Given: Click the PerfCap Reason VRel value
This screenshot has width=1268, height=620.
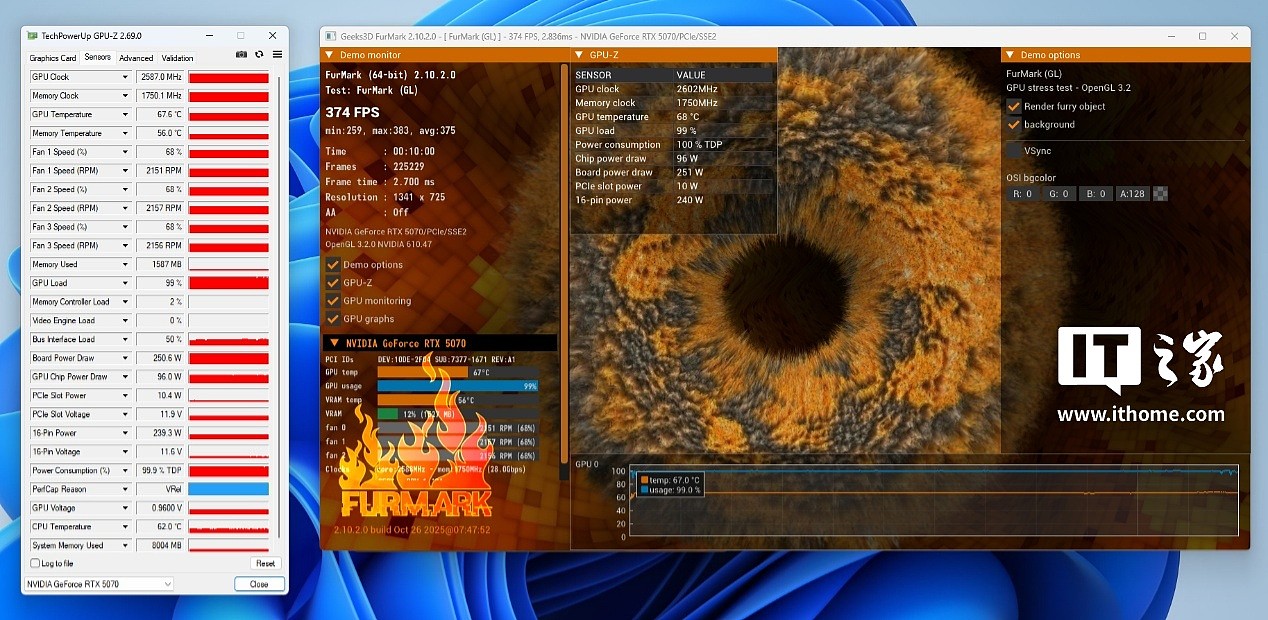Looking at the screenshot, I should [160, 489].
